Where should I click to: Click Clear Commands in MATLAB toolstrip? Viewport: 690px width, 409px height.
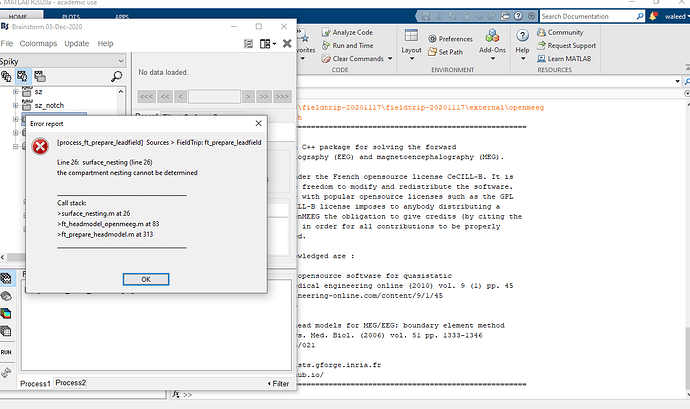(352, 59)
